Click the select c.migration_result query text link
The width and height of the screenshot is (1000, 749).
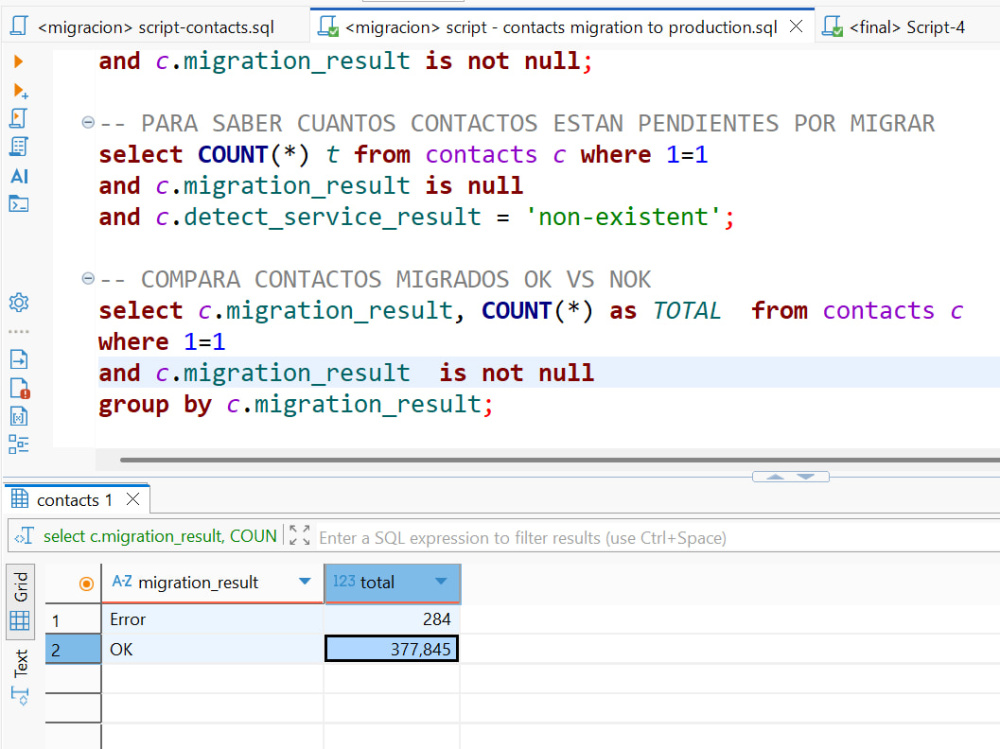(160, 537)
